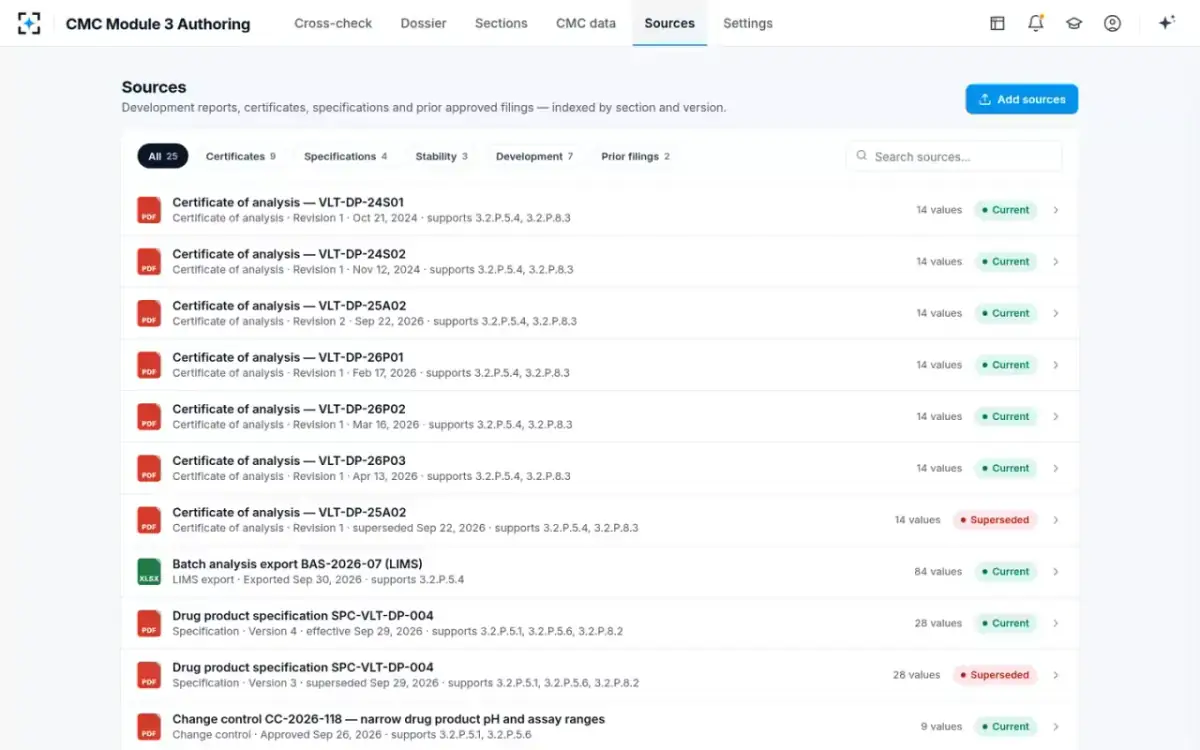Open the sparkle AI assistant icon
1200x750 pixels.
coord(1166,23)
